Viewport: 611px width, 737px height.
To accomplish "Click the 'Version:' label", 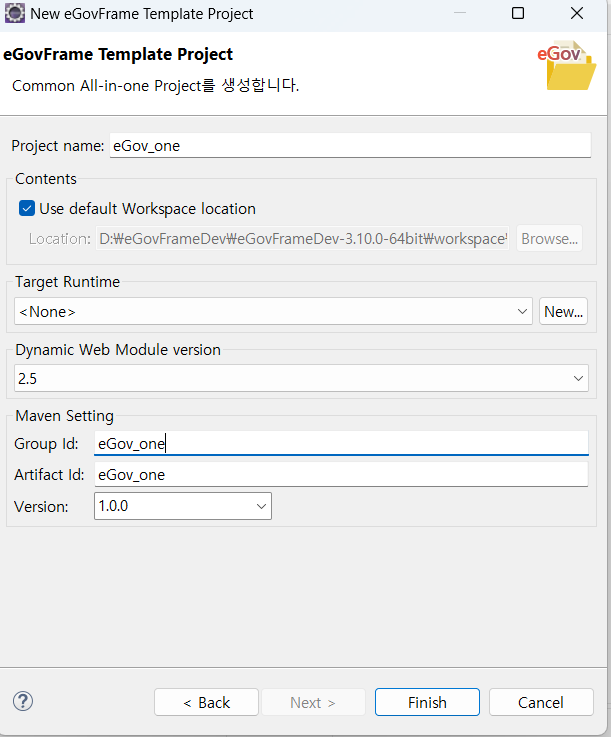I will (41, 507).
